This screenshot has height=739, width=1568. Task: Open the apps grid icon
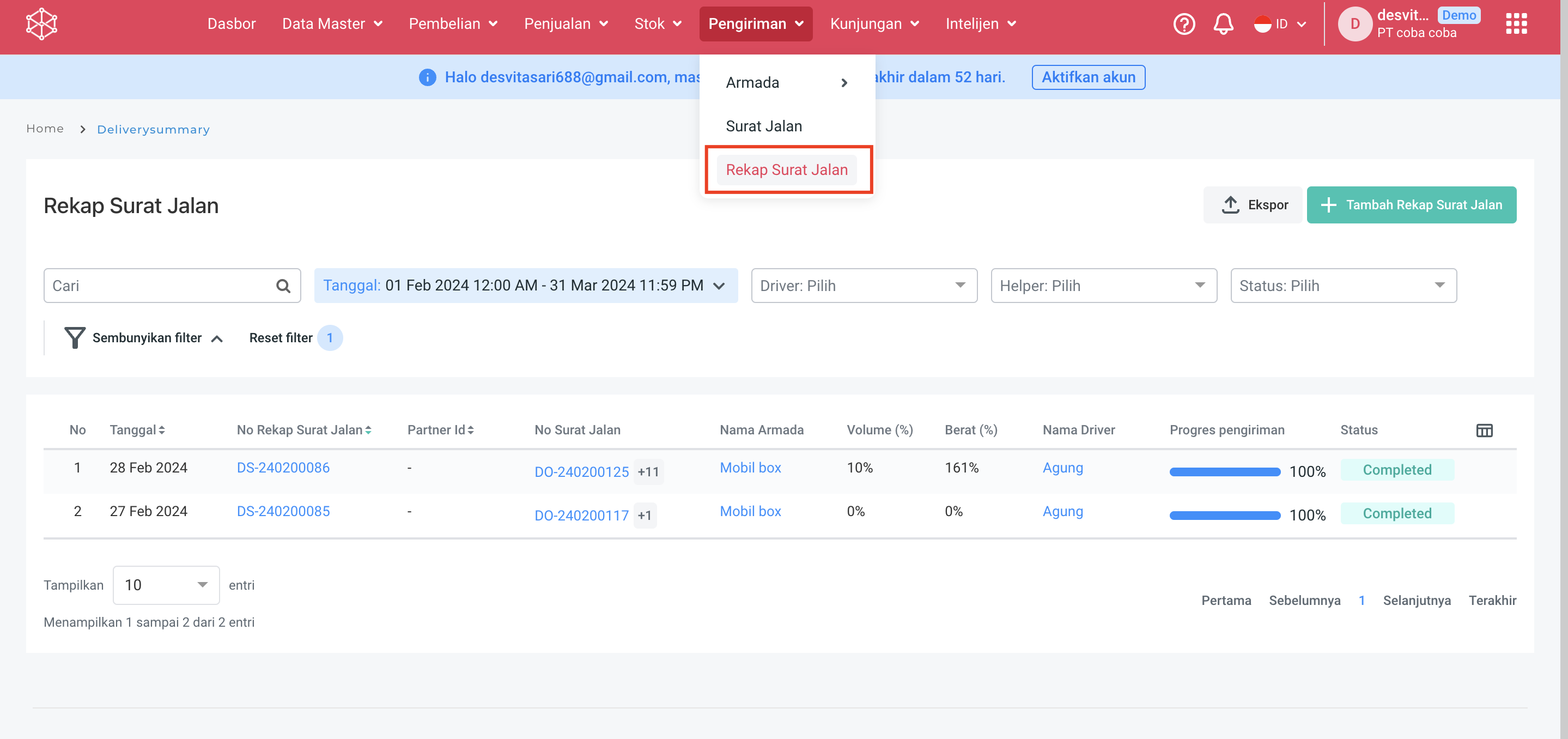coord(1516,25)
